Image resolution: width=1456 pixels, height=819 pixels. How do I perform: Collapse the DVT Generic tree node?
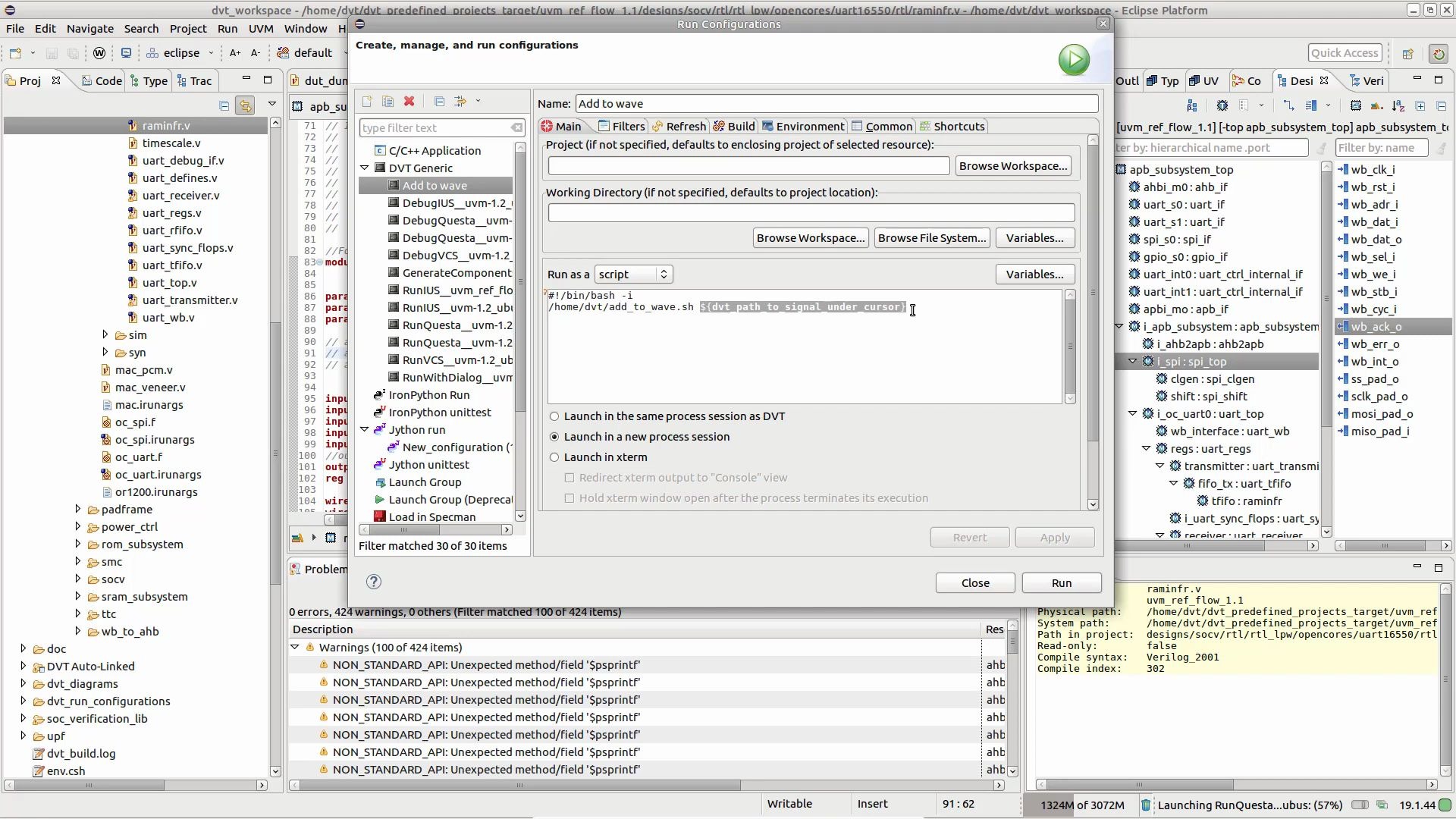365,168
